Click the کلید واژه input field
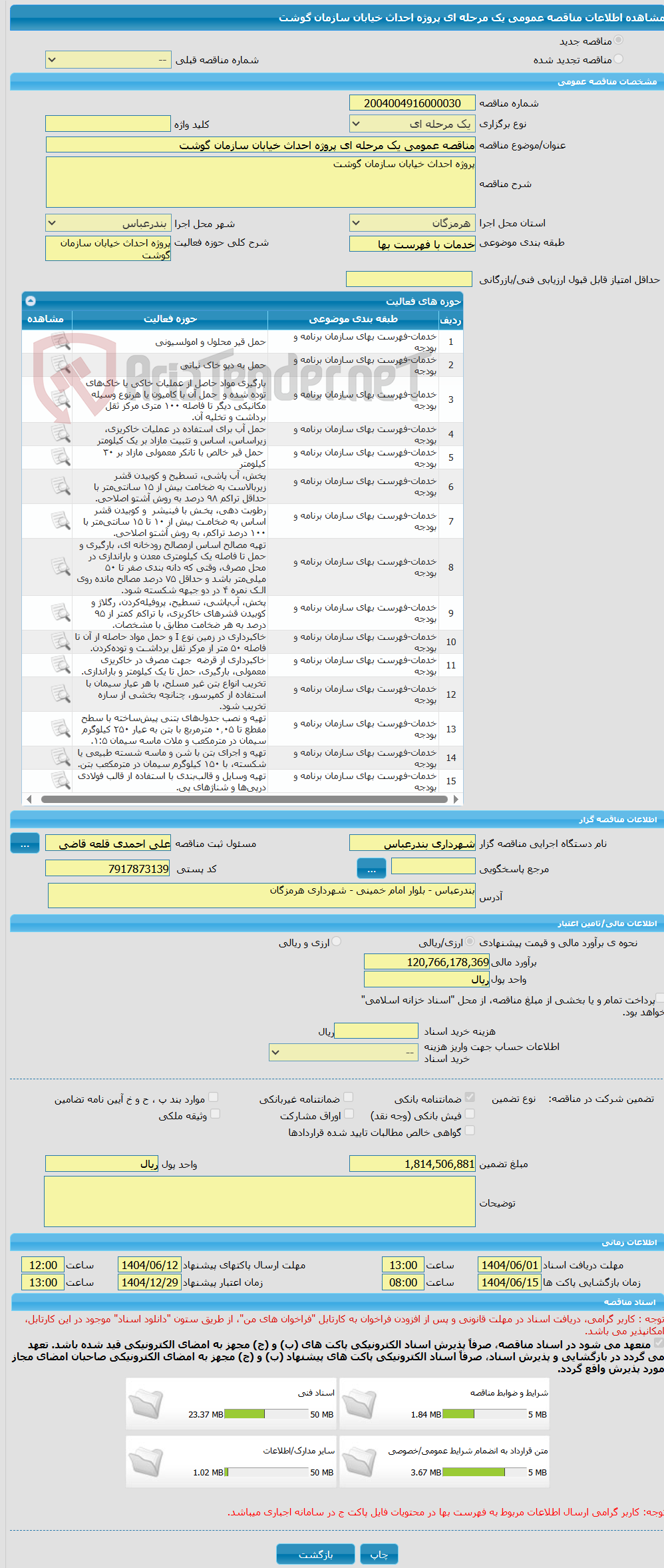664x1568 pixels. click(108, 124)
